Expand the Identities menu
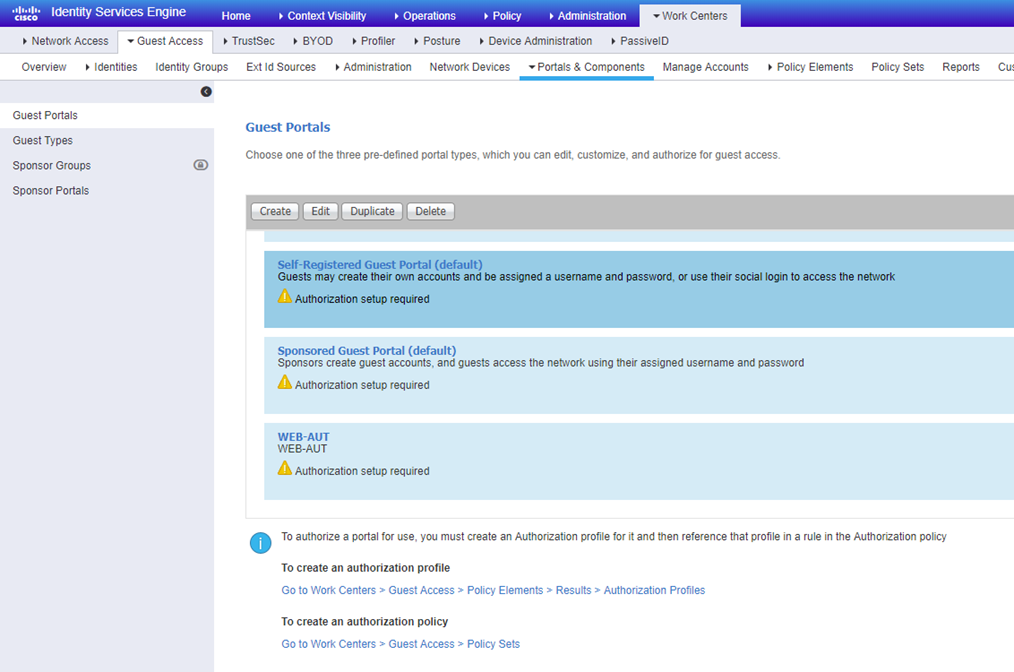Viewport: 1014px width, 672px height. tap(111, 67)
